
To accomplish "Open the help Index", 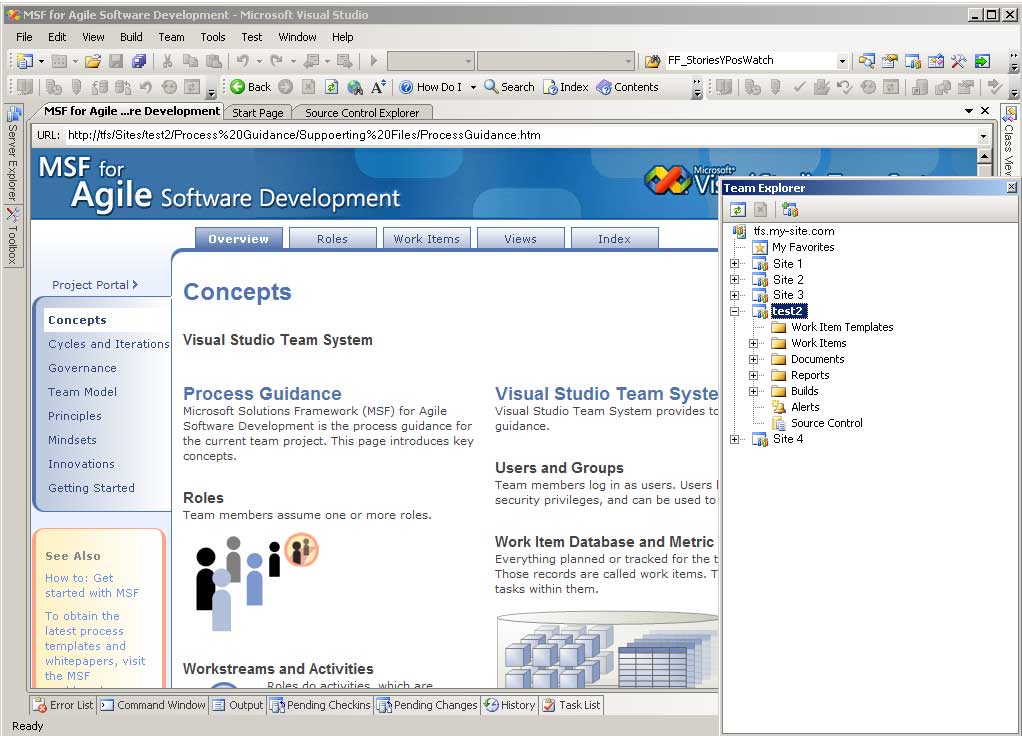I will coord(566,87).
